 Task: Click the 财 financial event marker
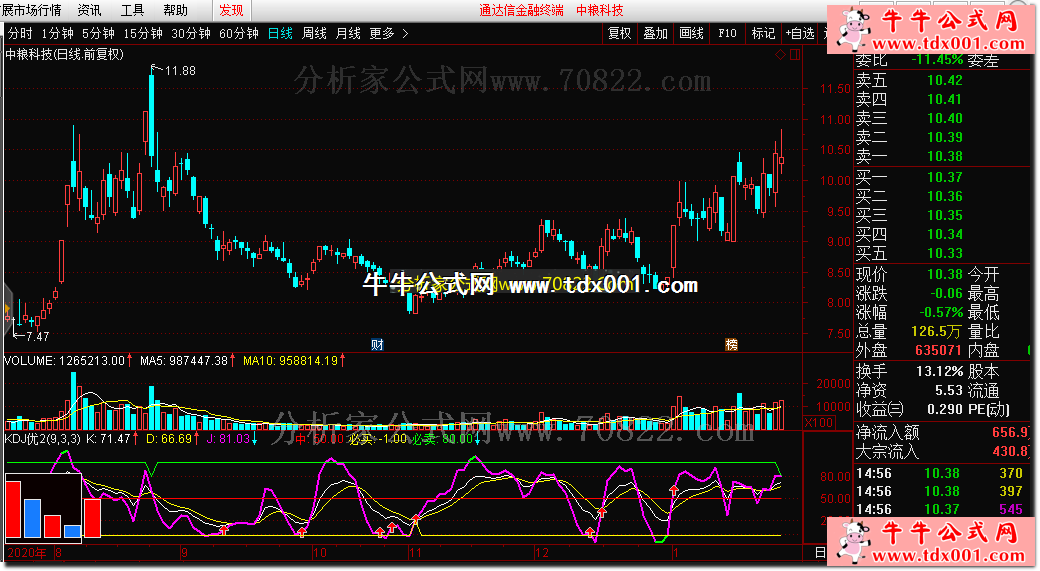pos(377,344)
